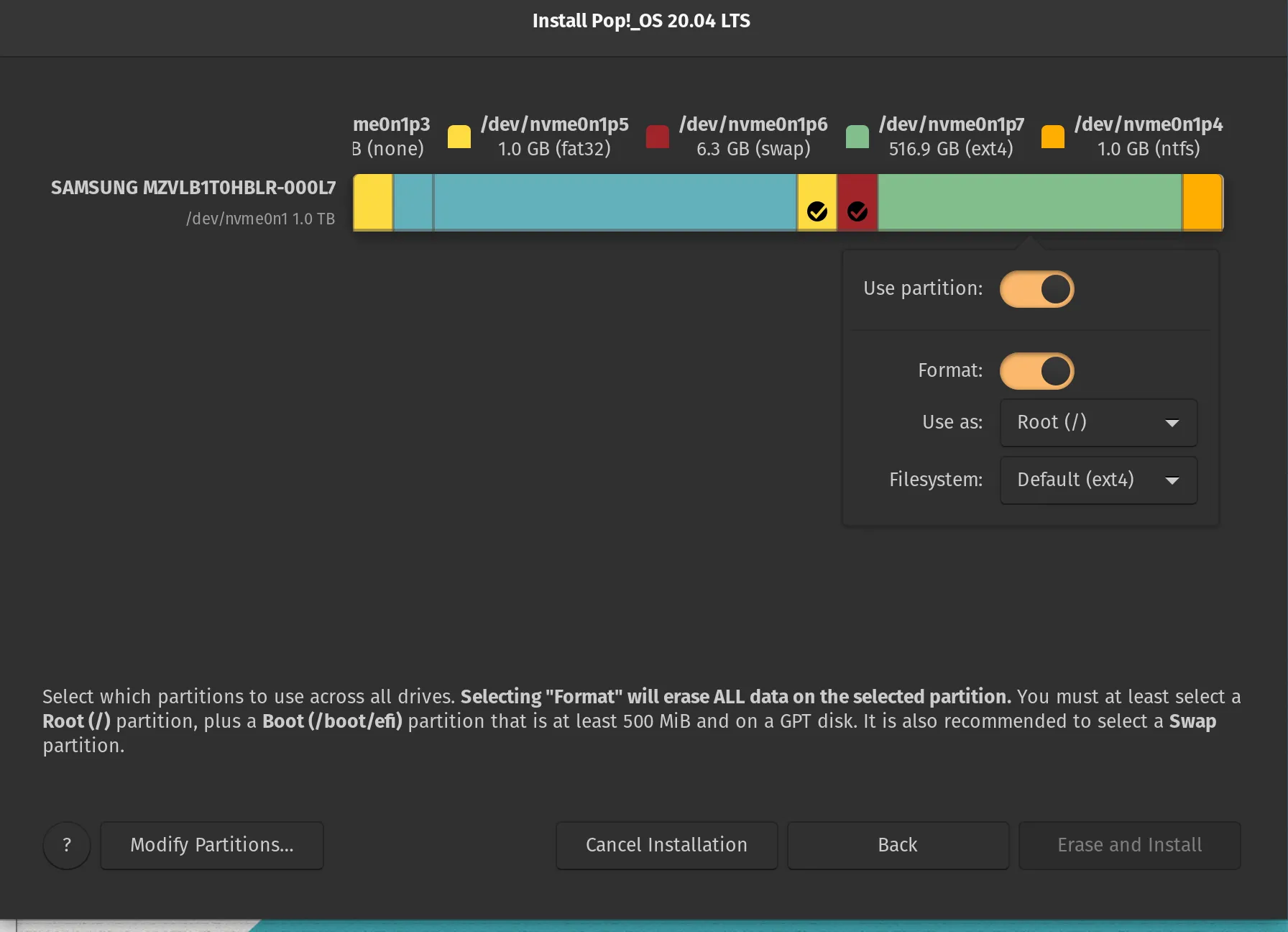1288x932 pixels.
Task: Click the /dev/nvme0n1p4 legend label
Action: point(1149,124)
